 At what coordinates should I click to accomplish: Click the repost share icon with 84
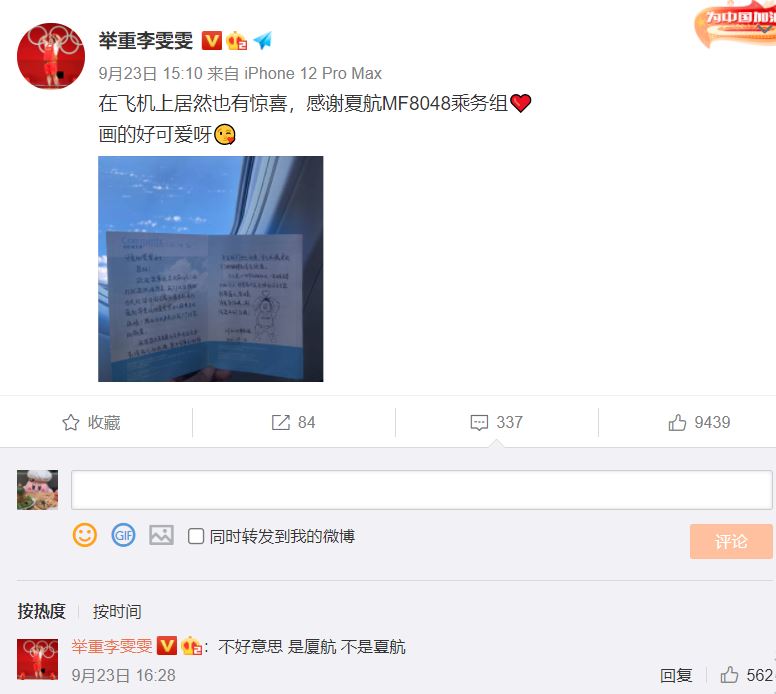(281, 422)
